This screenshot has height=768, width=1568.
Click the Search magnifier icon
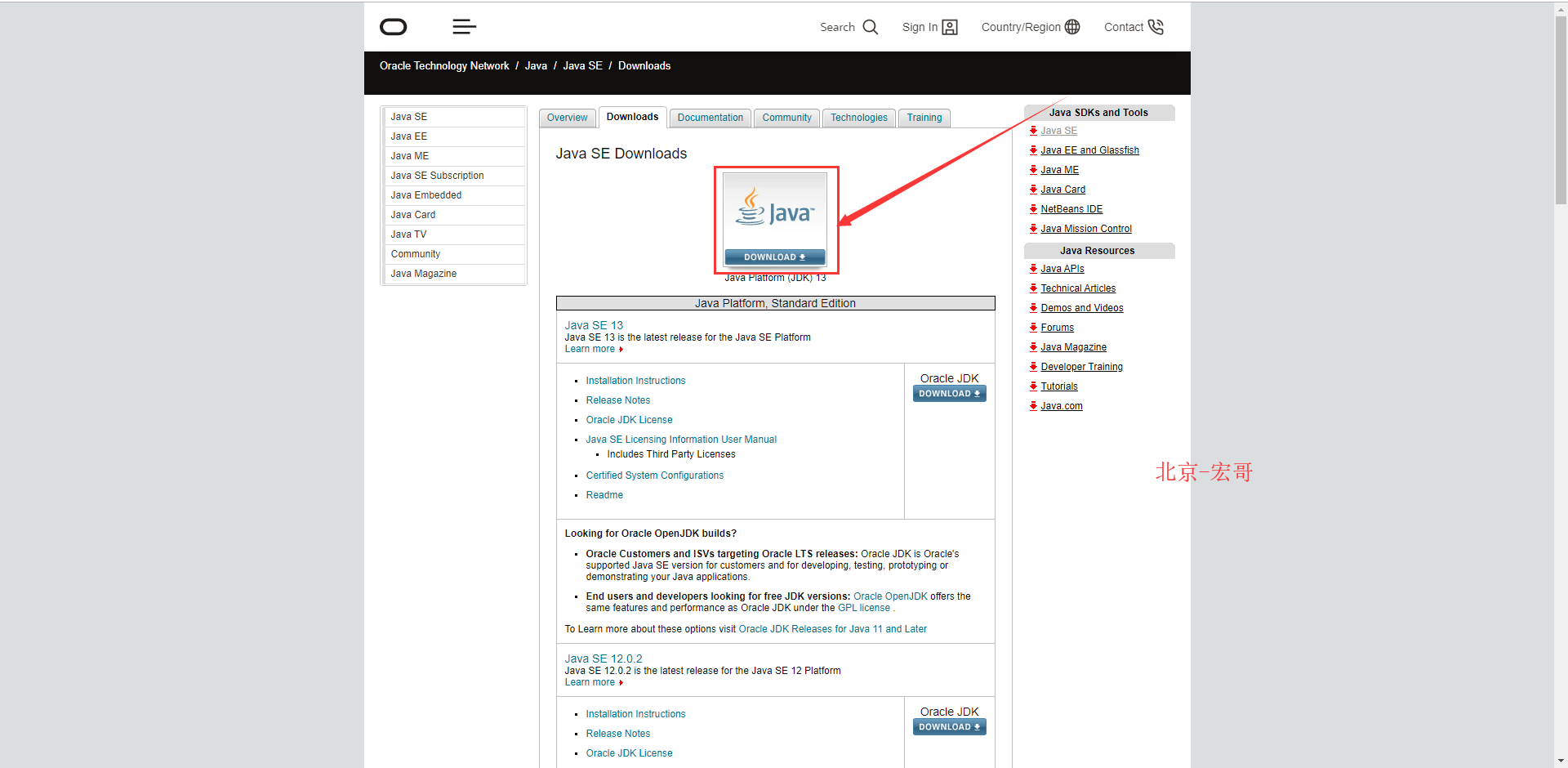(x=871, y=27)
